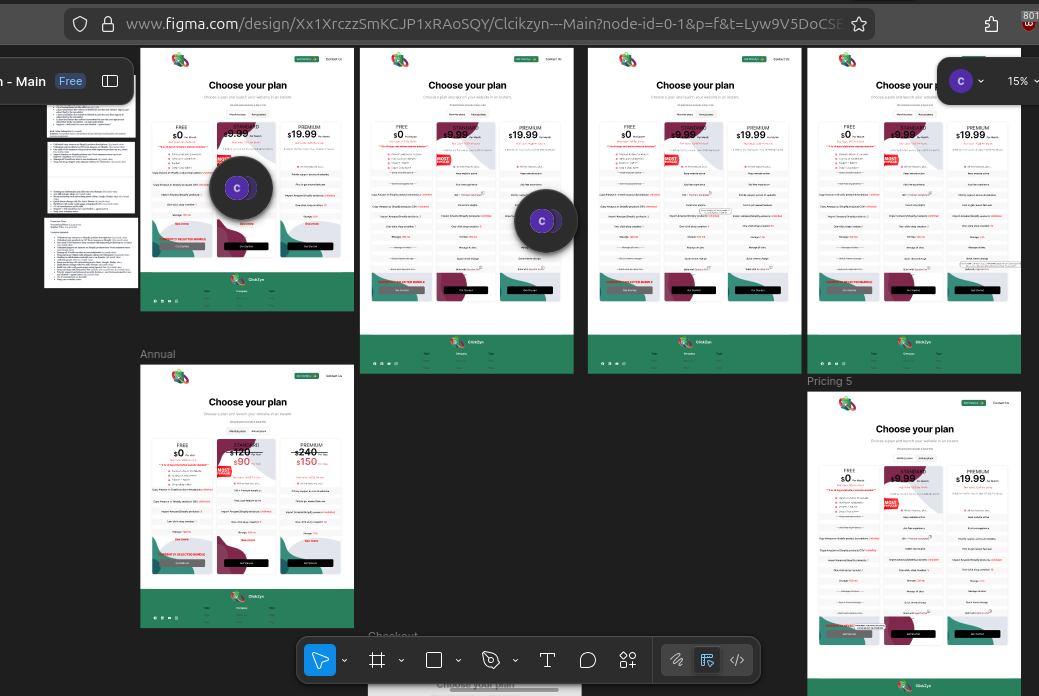Toggle the sidebar panel icon next to Free

[x=110, y=81]
